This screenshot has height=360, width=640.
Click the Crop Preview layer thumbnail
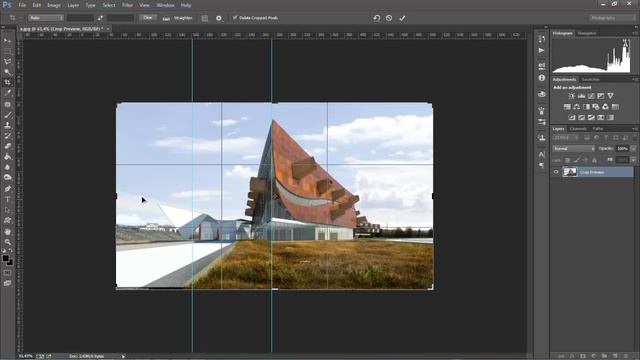tap(570, 172)
